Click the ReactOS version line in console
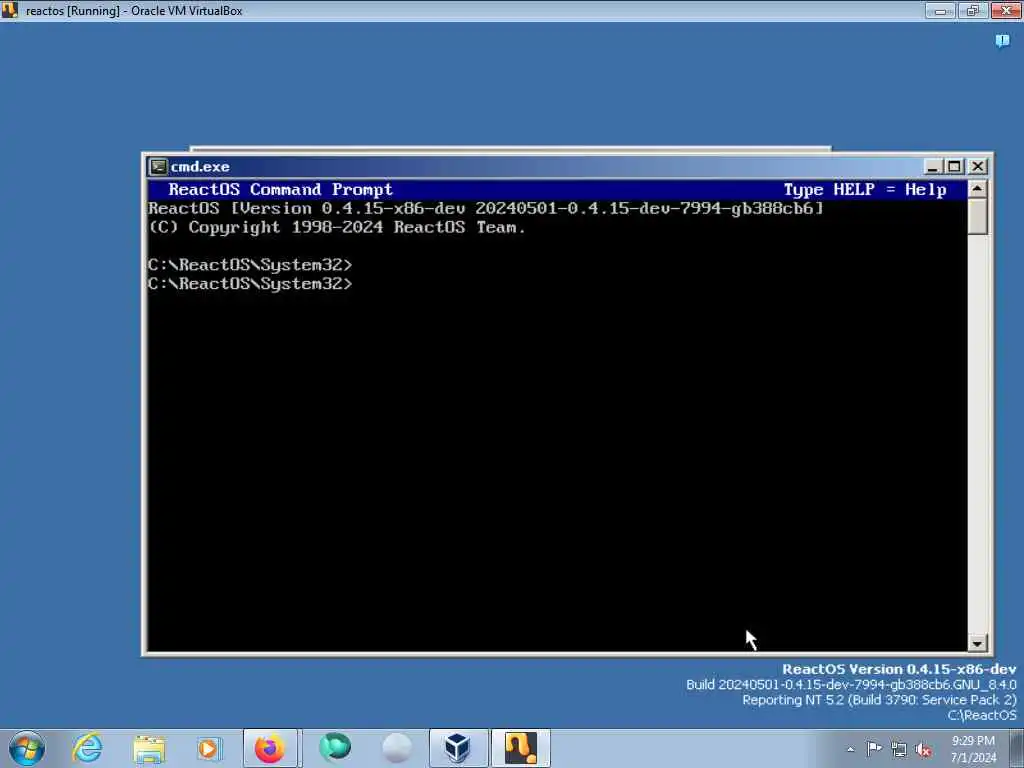This screenshot has height=768, width=1024. (x=486, y=208)
